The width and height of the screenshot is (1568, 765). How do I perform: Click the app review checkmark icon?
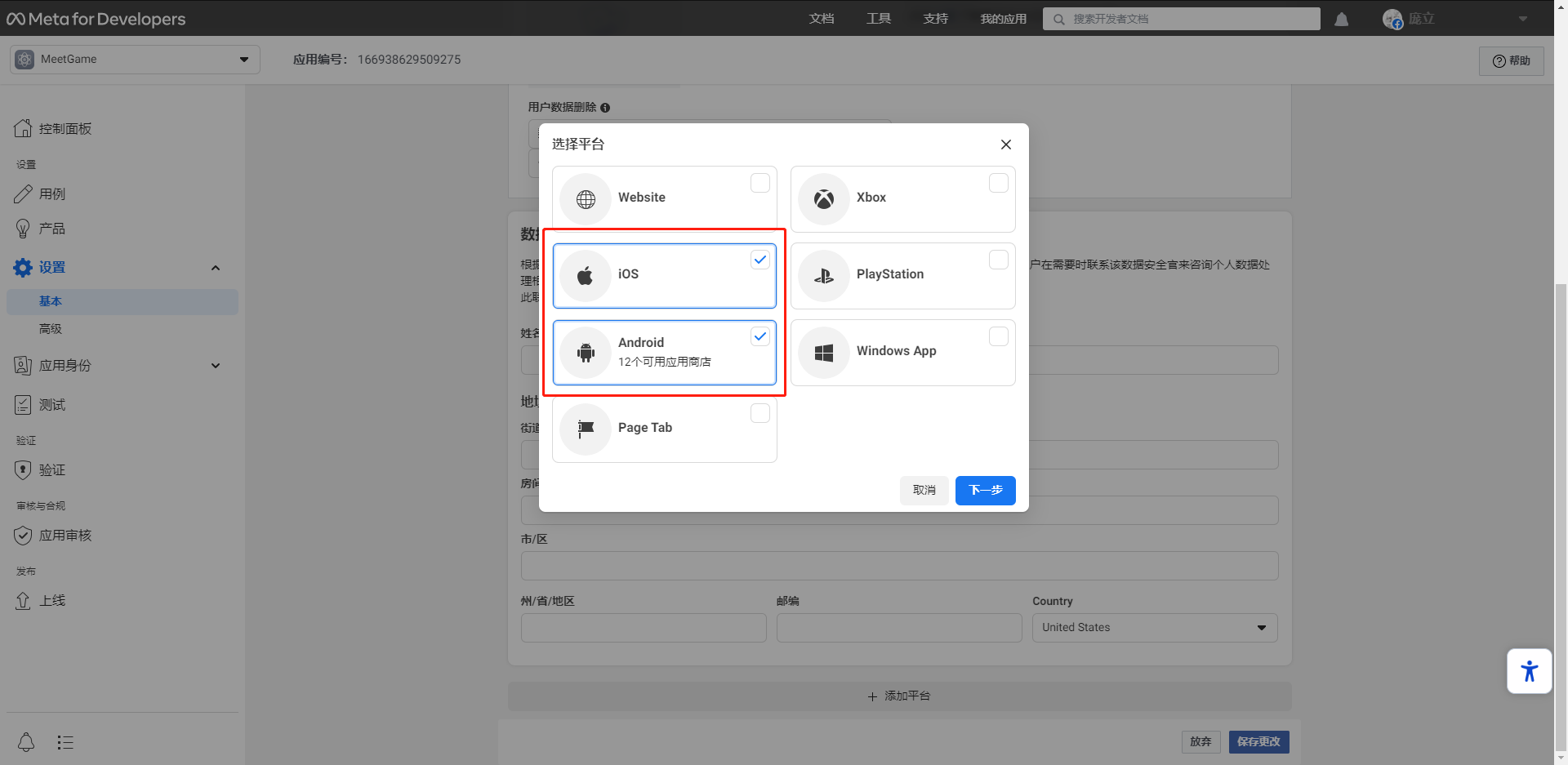pyautogui.click(x=23, y=535)
